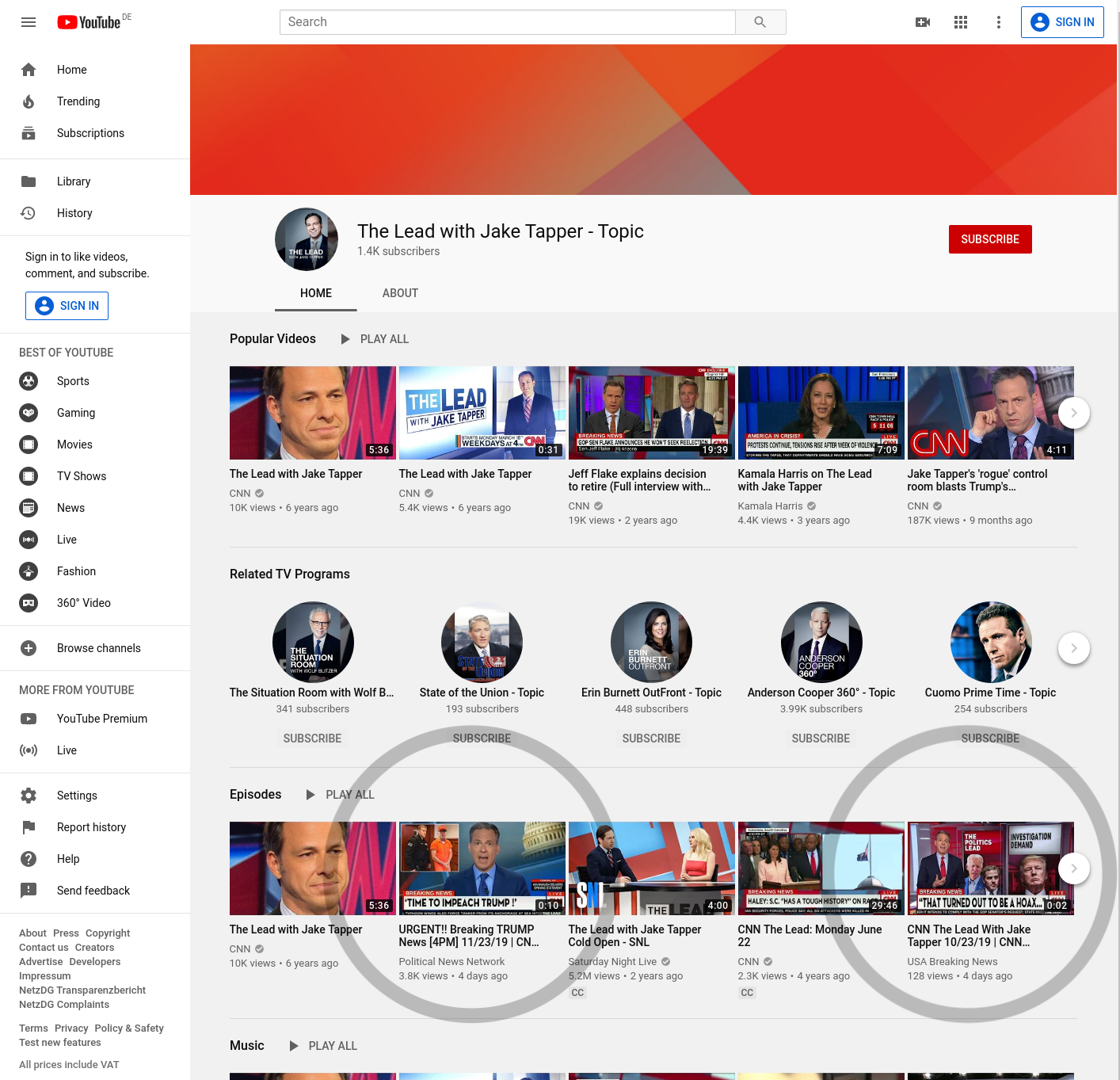The image size is (1120, 1080).
Task: Select the News channel icon
Action: pos(29,508)
